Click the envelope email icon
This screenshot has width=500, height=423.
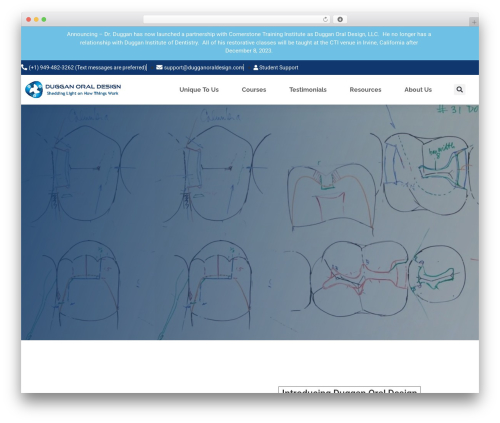159,67
